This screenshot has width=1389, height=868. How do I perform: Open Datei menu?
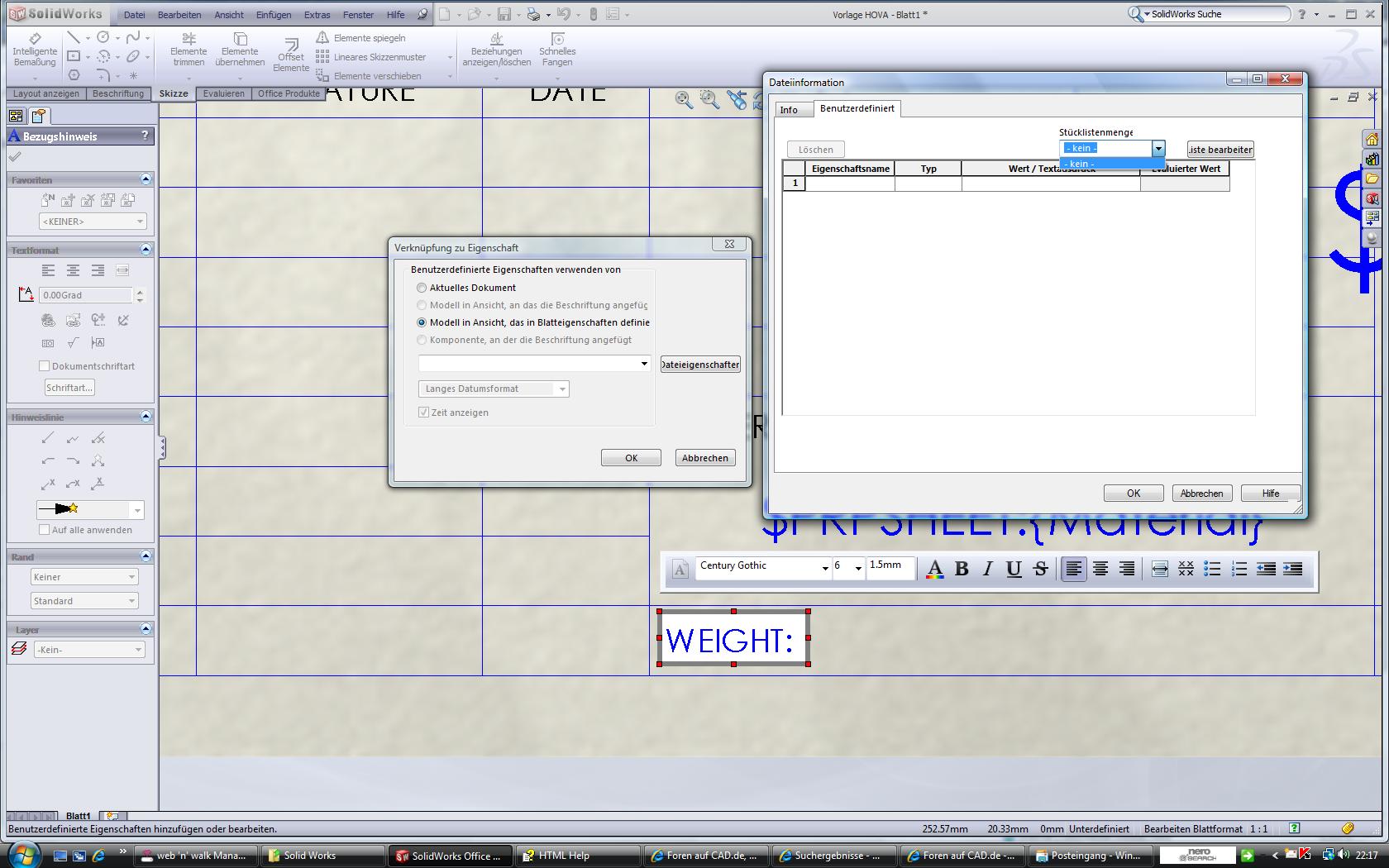(x=134, y=15)
